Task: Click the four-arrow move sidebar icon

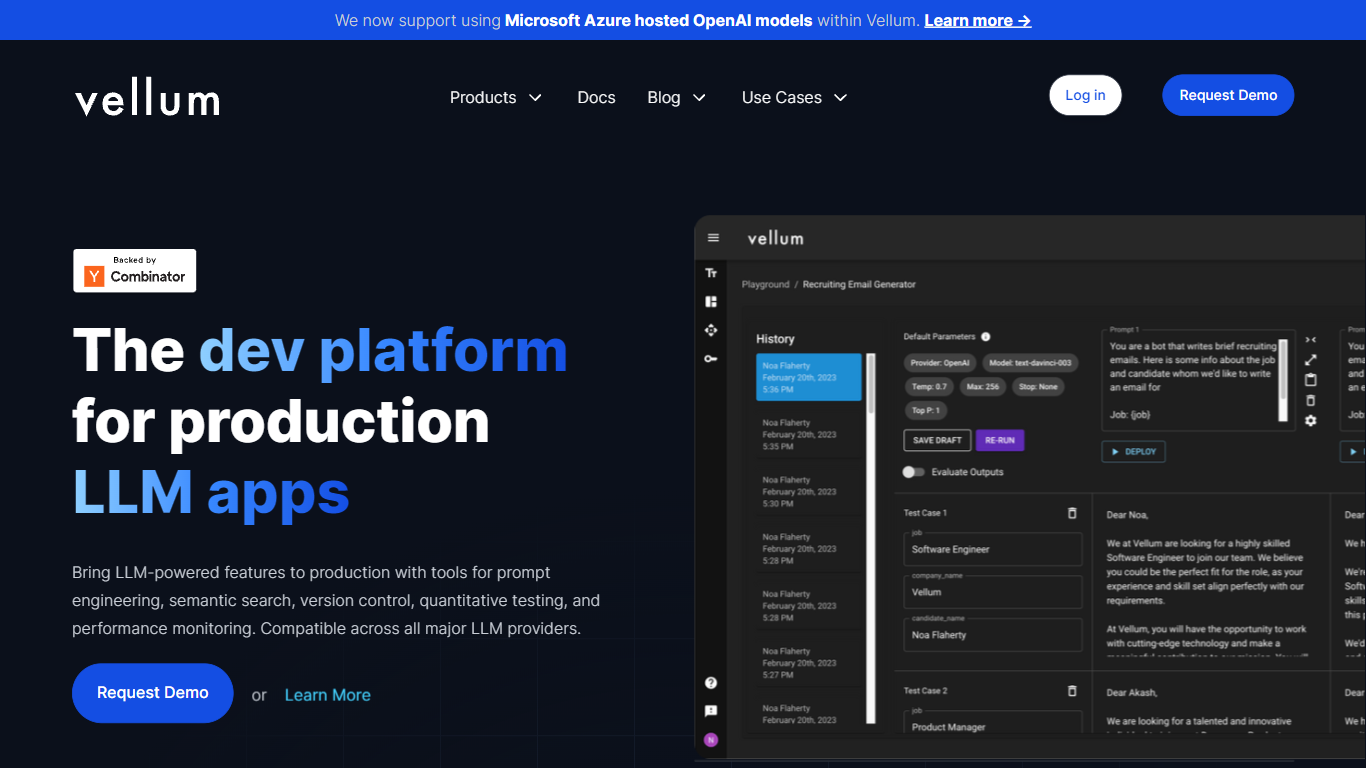Action: point(711,330)
